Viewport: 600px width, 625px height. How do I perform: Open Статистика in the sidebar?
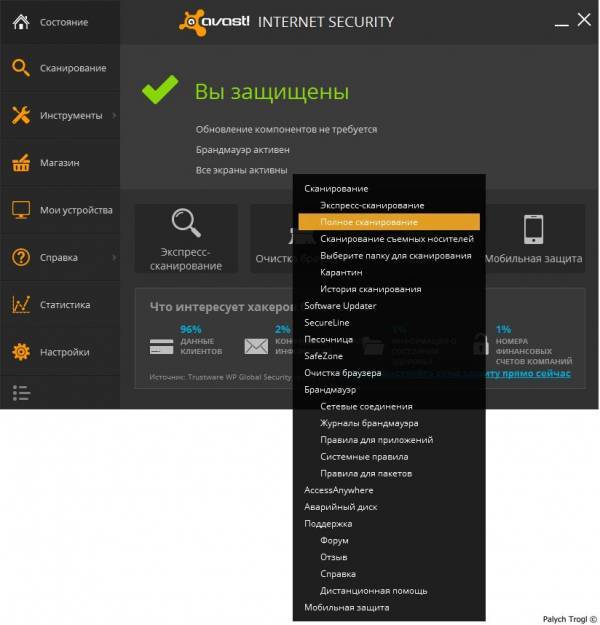65,305
